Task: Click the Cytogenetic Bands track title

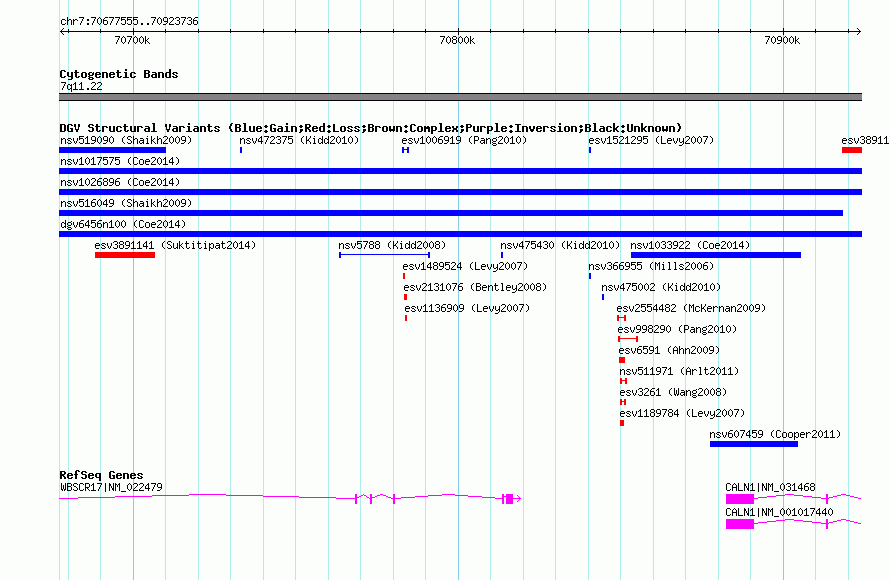Action: tap(119, 74)
